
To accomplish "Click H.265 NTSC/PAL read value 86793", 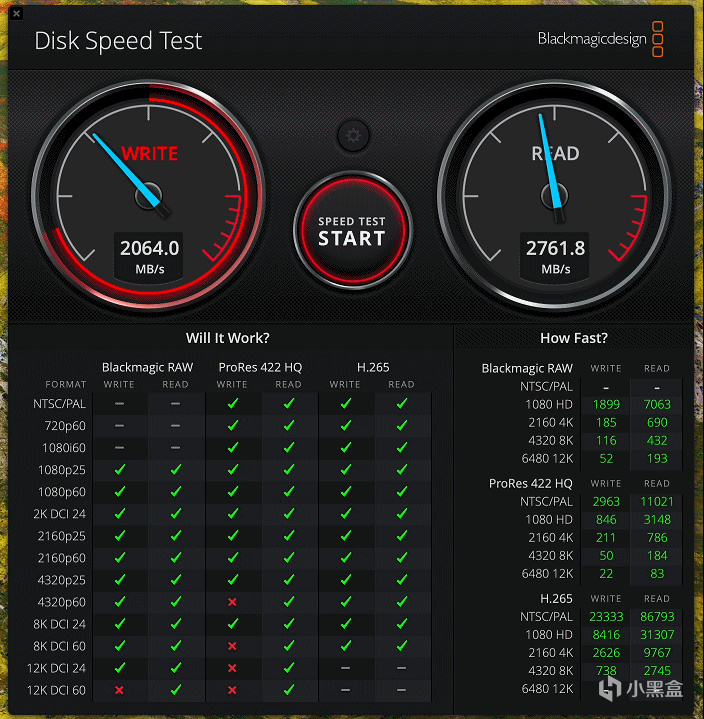I will tap(657, 617).
